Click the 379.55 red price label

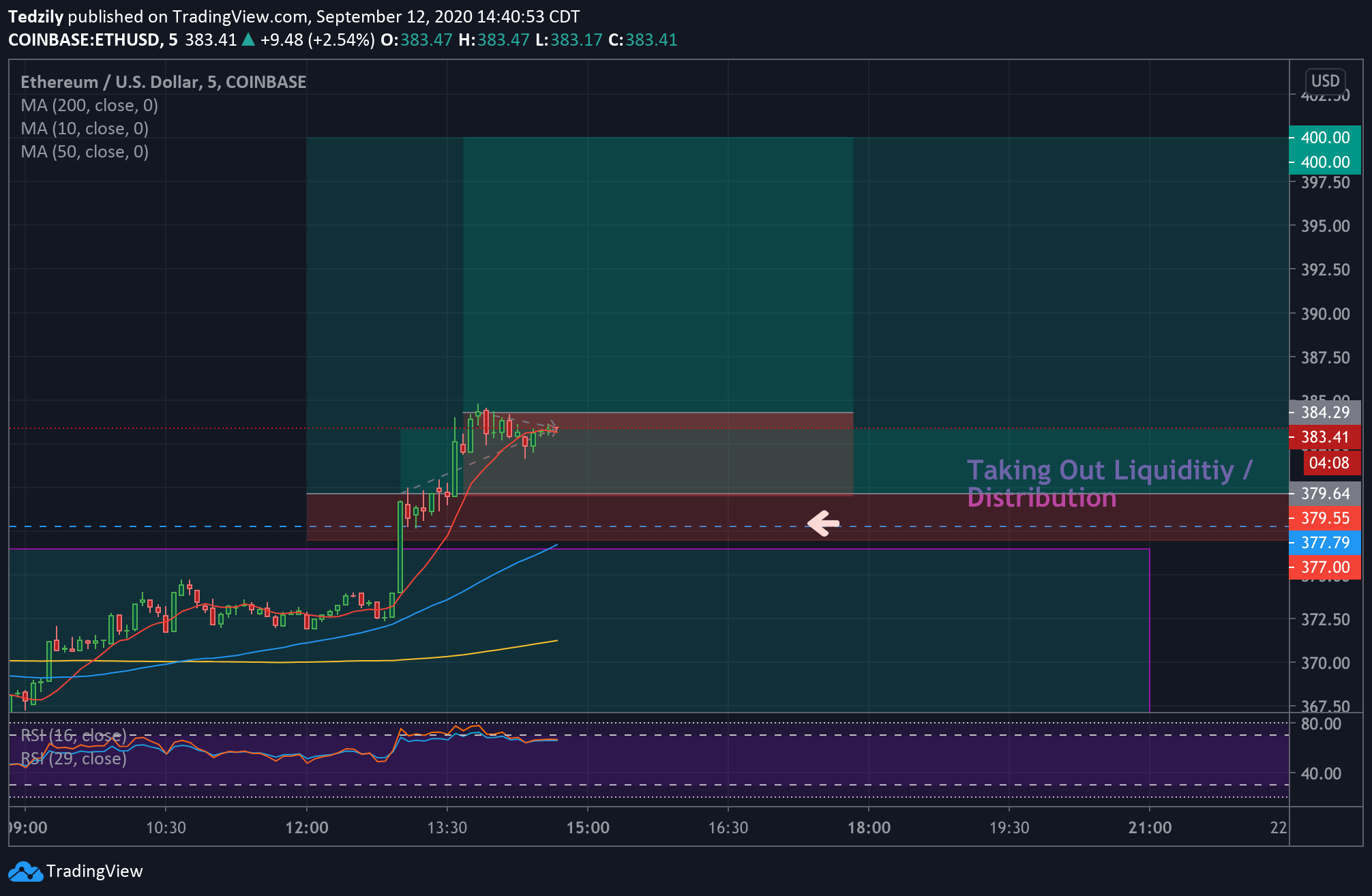tap(1325, 518)
